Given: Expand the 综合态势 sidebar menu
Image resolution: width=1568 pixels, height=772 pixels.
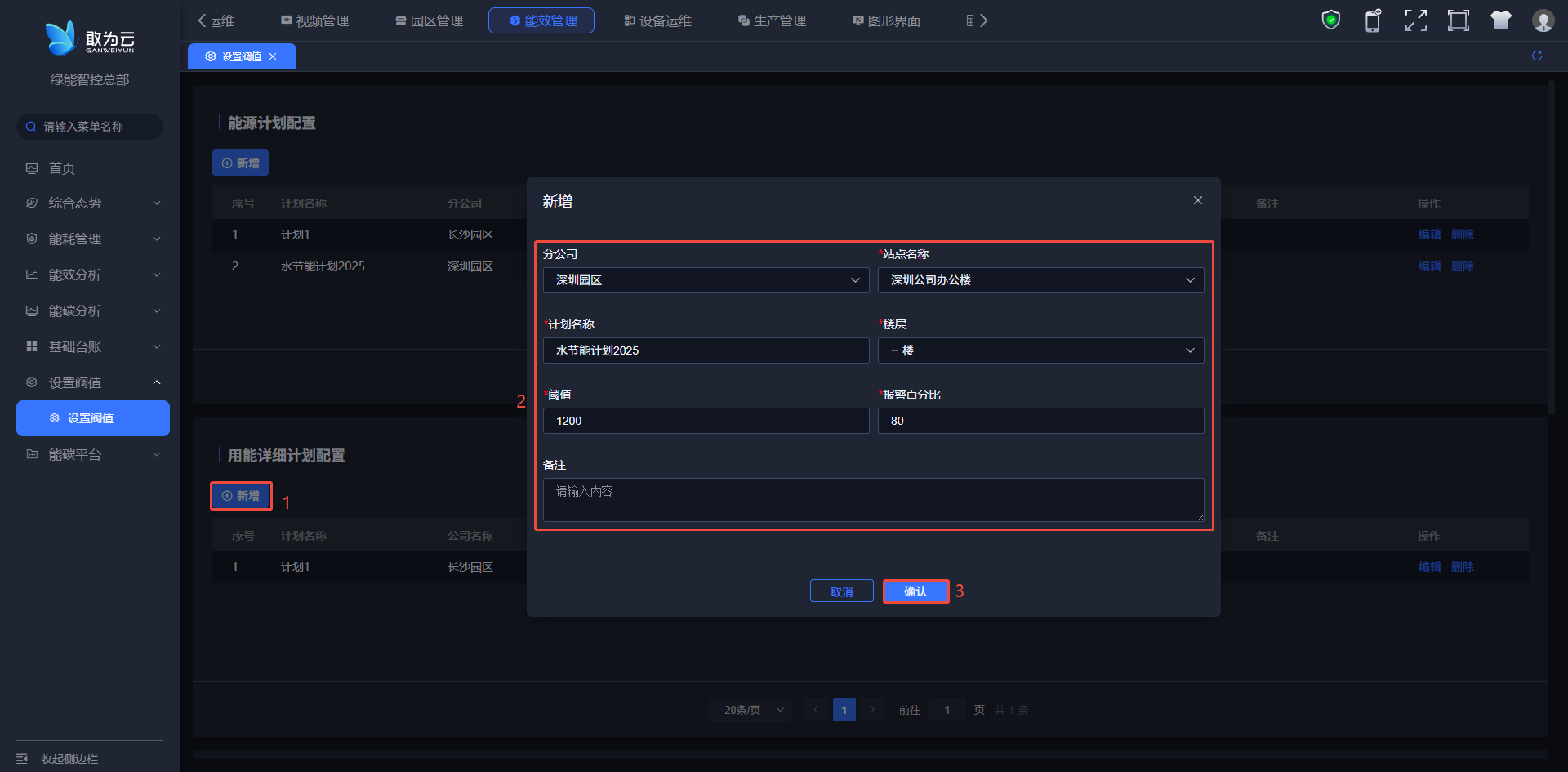Looking at the screenshot, I should [157, 203].
